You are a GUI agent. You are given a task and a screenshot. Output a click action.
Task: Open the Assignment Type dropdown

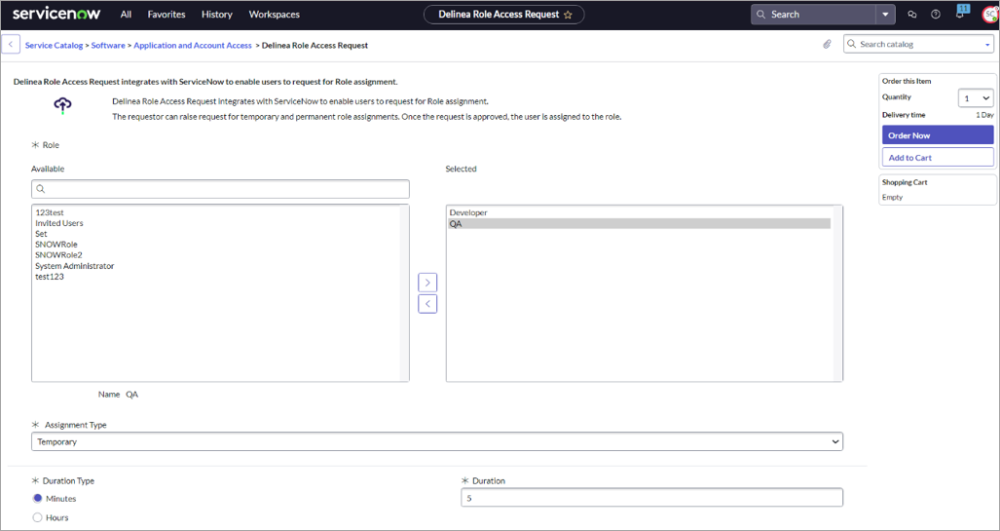click(x=437, y=441)
